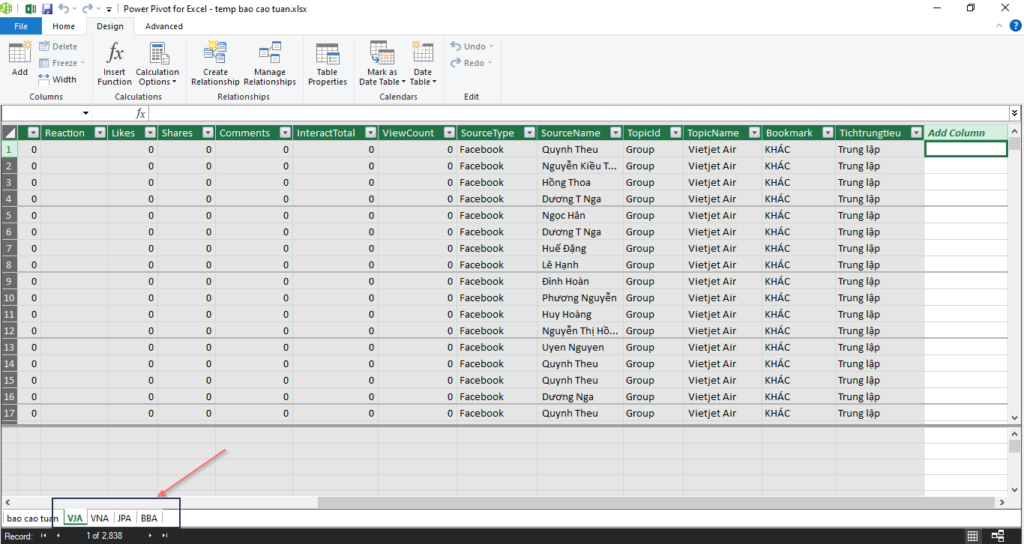
Task: Open the InteractTotal filter dropdown
Action: pyautogui.click(x=370, y=133)
